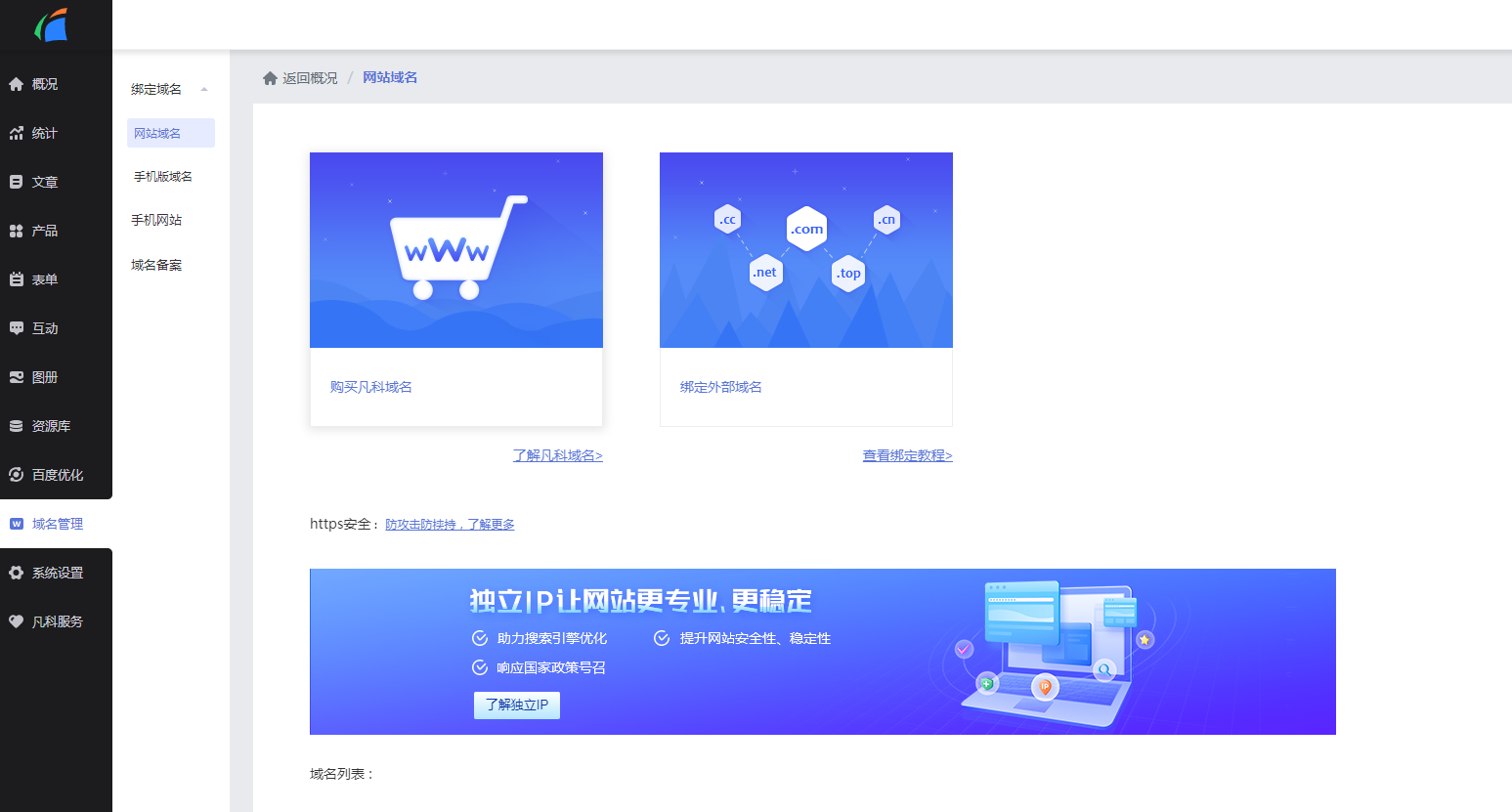Click the 表单 forms icon
This screenshot has height=812, width=1512.
(39, 279)
